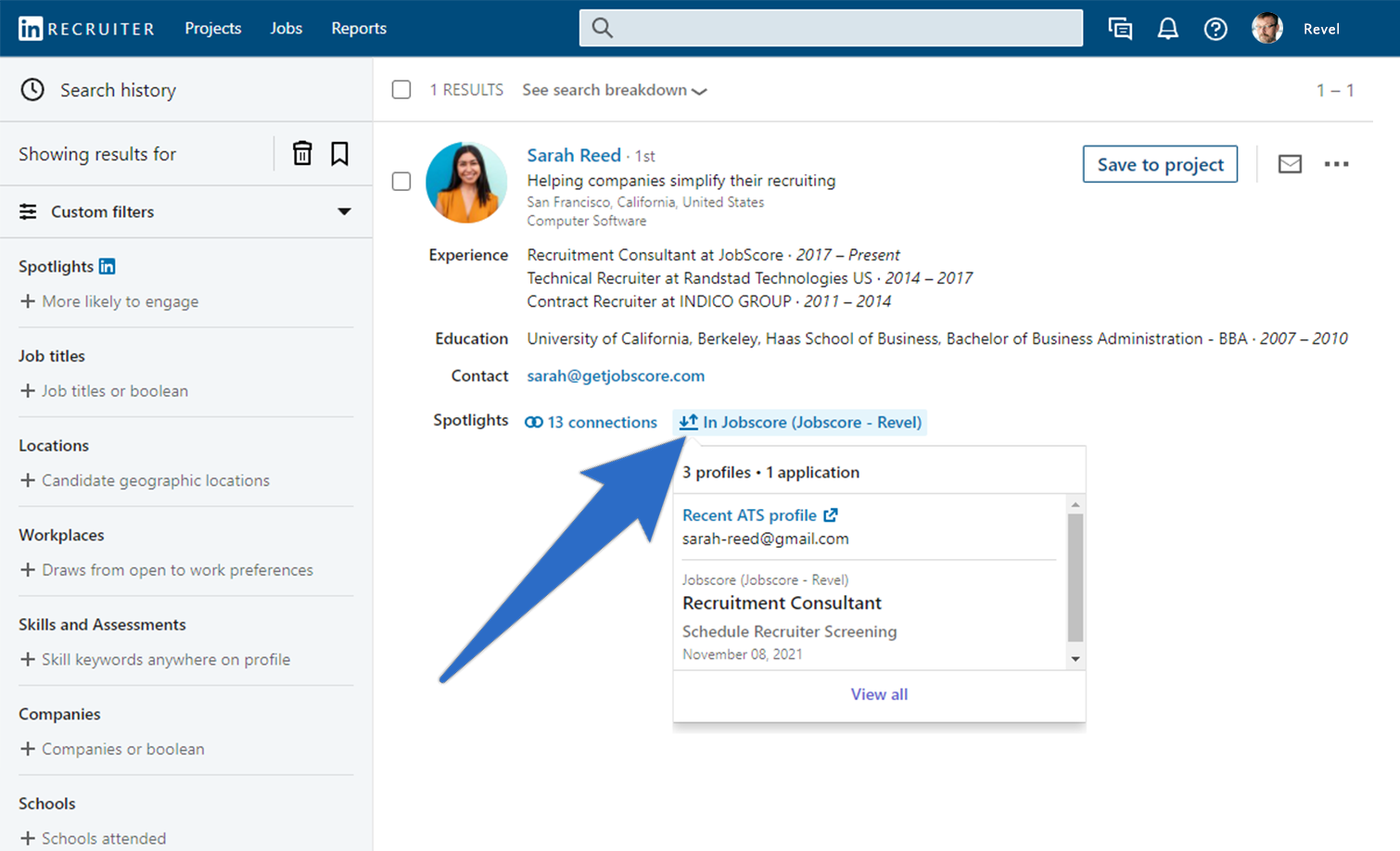Click plus icon for More likely to engage
Viewport: 1400px width, 851px height.
click(28, 301)
